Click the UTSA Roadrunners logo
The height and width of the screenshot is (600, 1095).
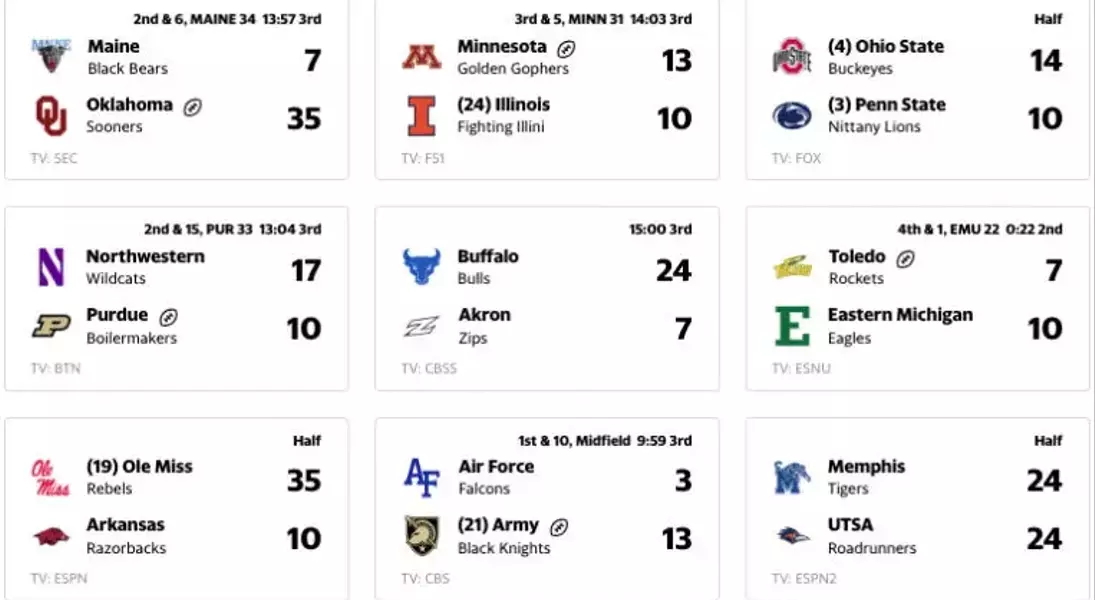coord(793,536)
